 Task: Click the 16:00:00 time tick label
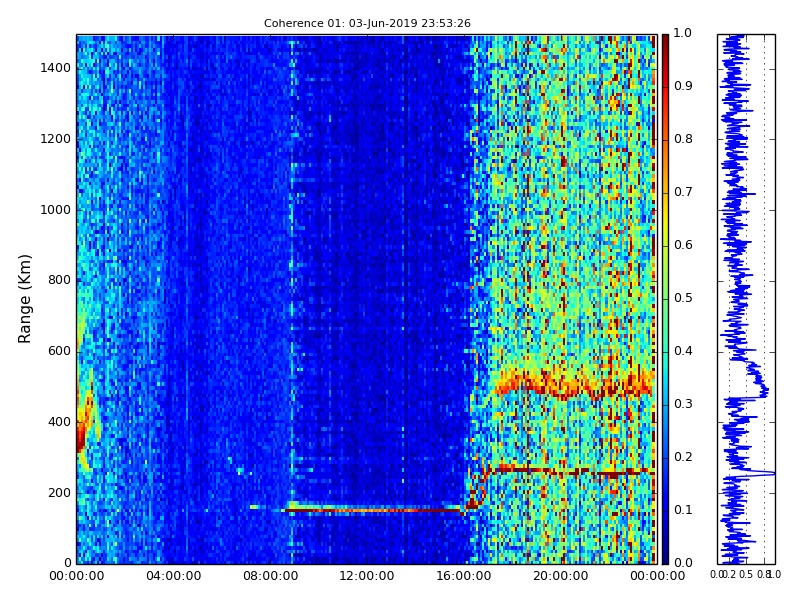[464, 576]
